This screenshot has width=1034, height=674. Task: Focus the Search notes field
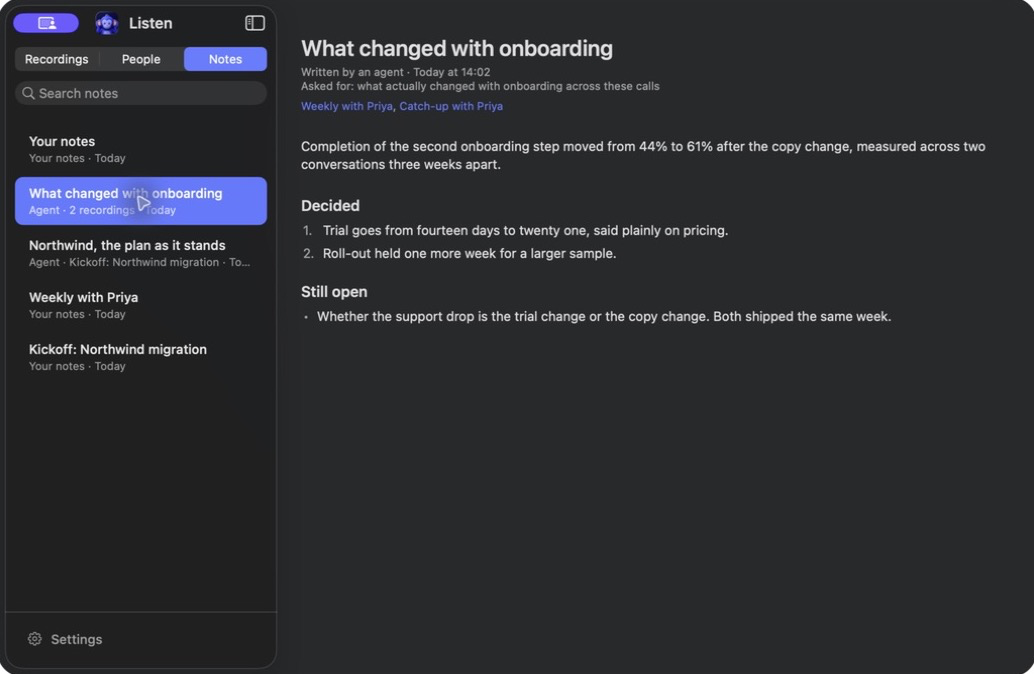point(141,93)
